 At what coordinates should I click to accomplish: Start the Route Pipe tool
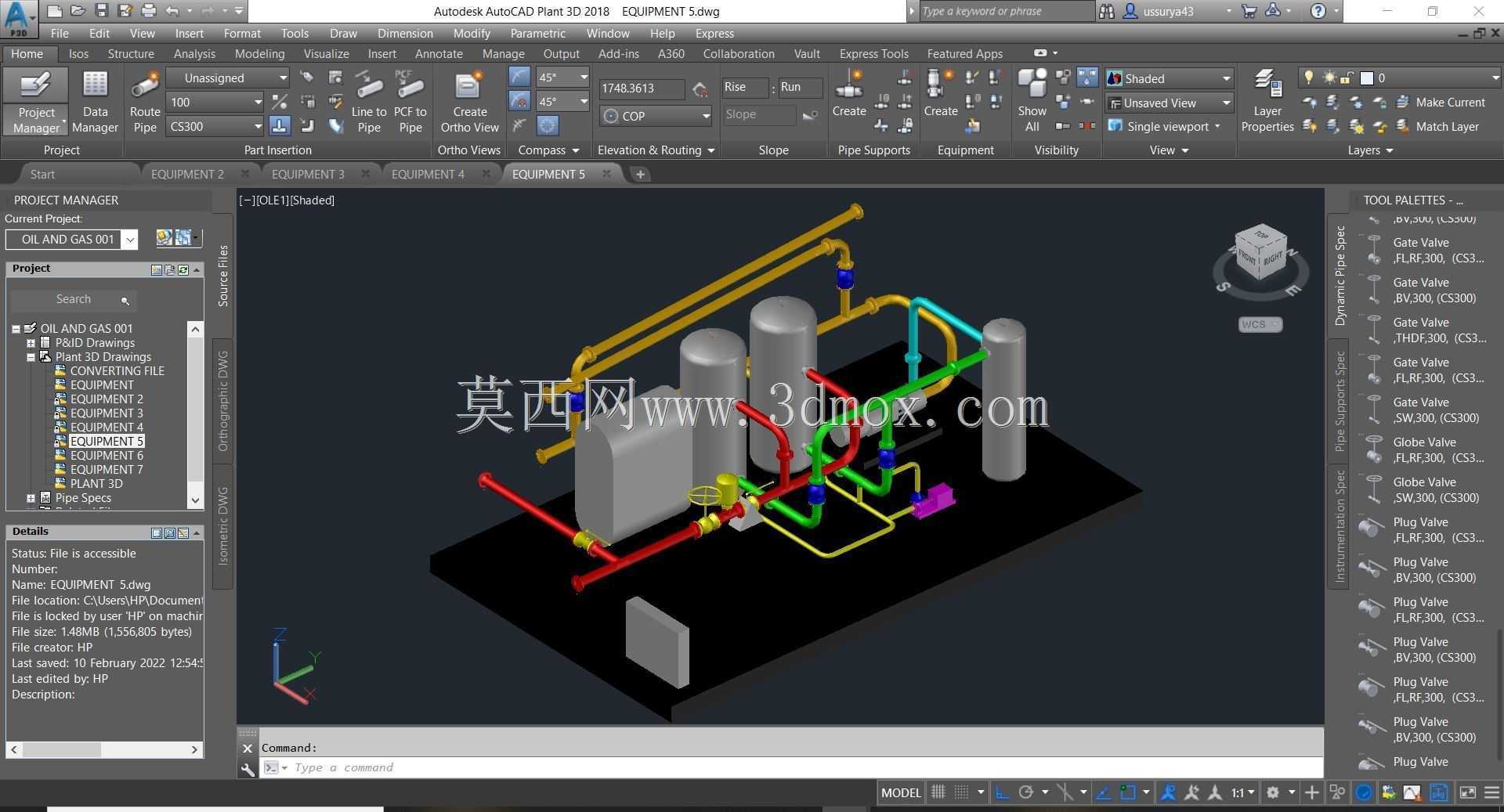[145, 103]
